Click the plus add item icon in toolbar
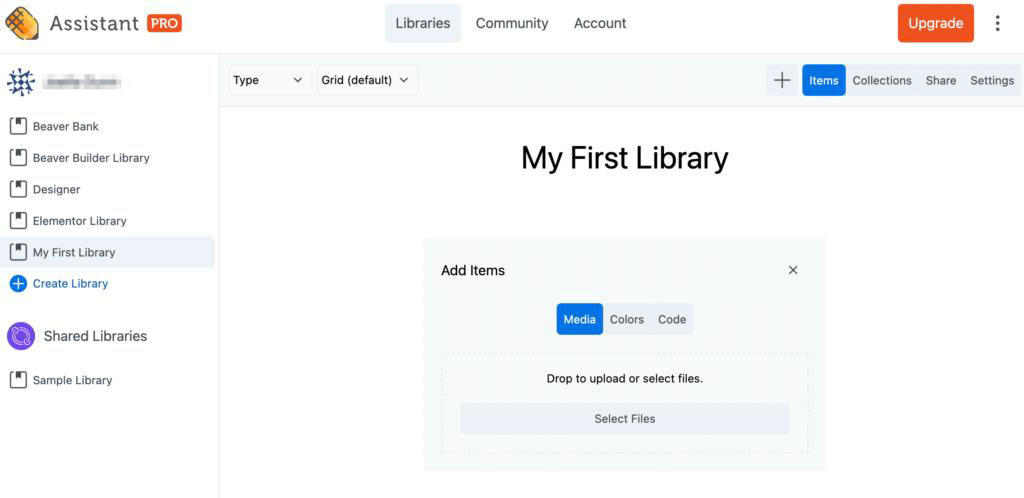The height and width of the screenshot is (498, 1024). 782,80
